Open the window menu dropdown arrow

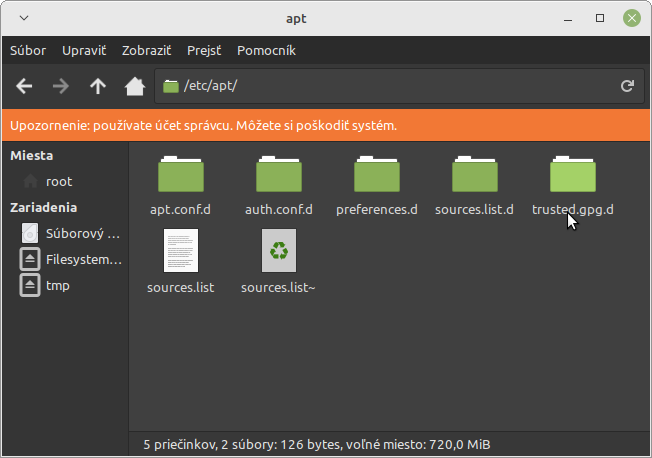(24, 18)
